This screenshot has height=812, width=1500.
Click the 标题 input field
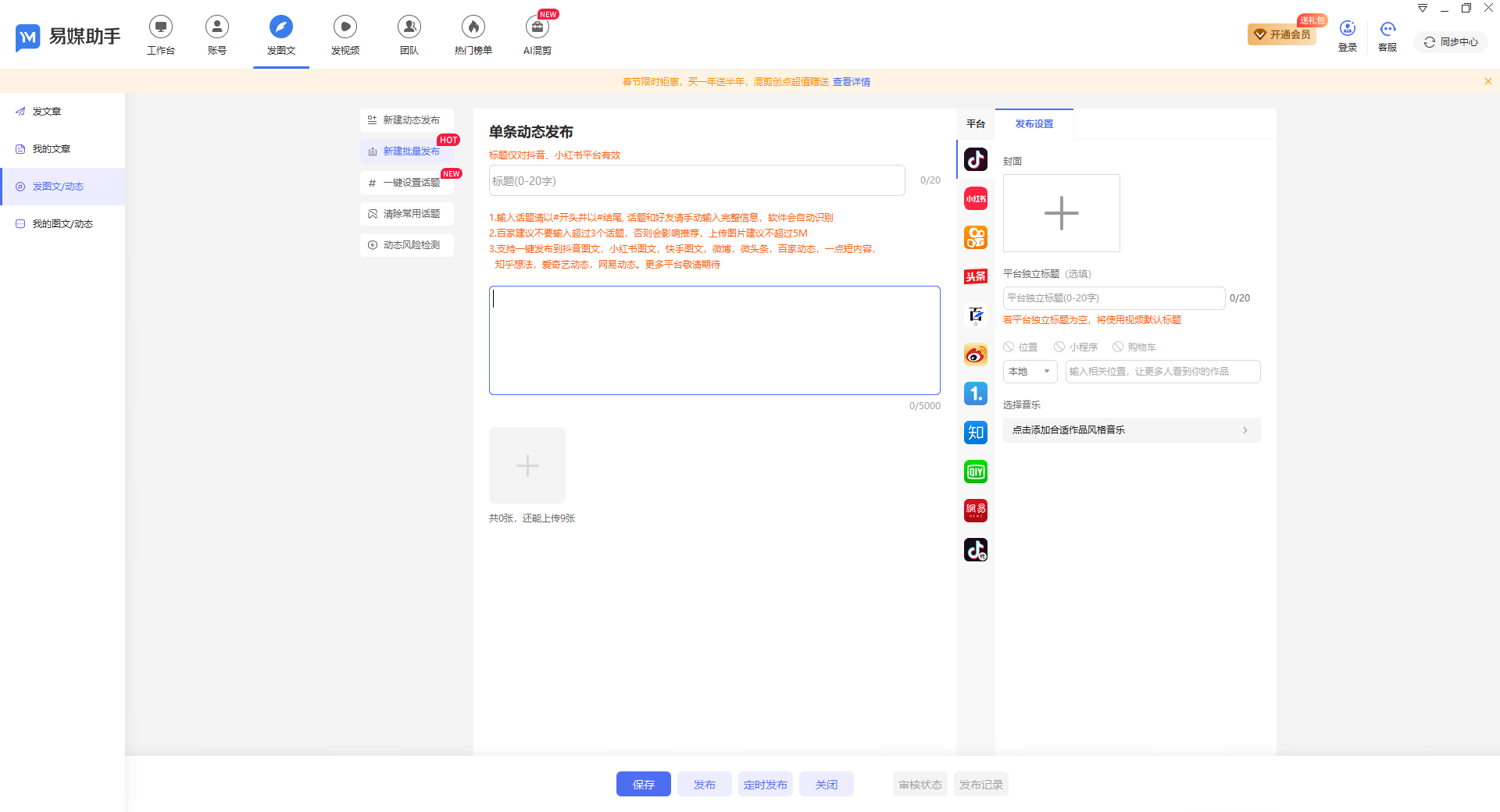[x=696, y=181]
